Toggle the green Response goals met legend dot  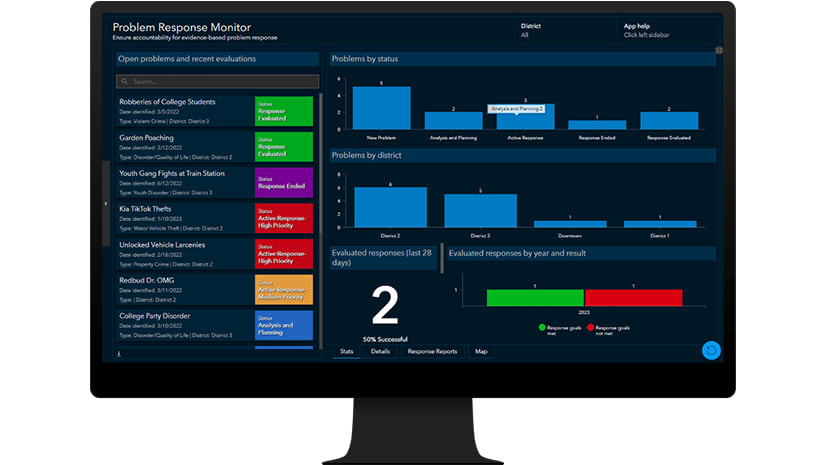(x=542, y=328)
